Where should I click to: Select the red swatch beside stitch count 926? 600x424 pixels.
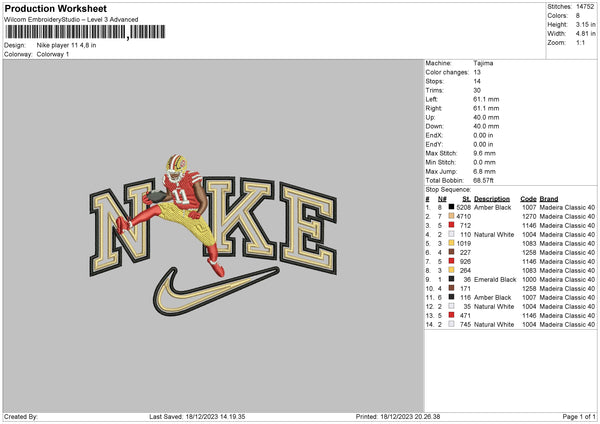(452, 261)
